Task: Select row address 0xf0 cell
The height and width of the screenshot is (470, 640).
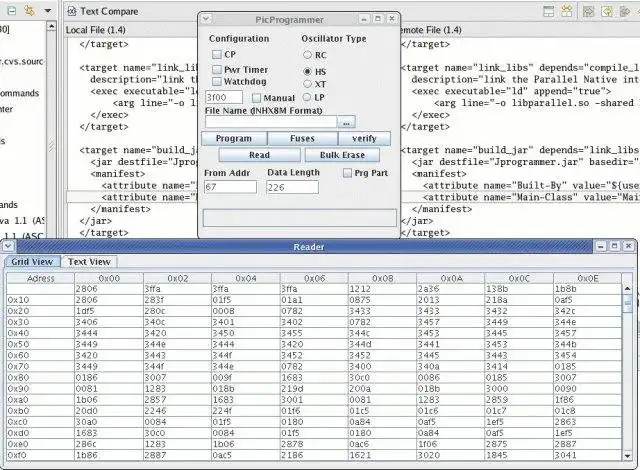Action: (x=40, y=455)
